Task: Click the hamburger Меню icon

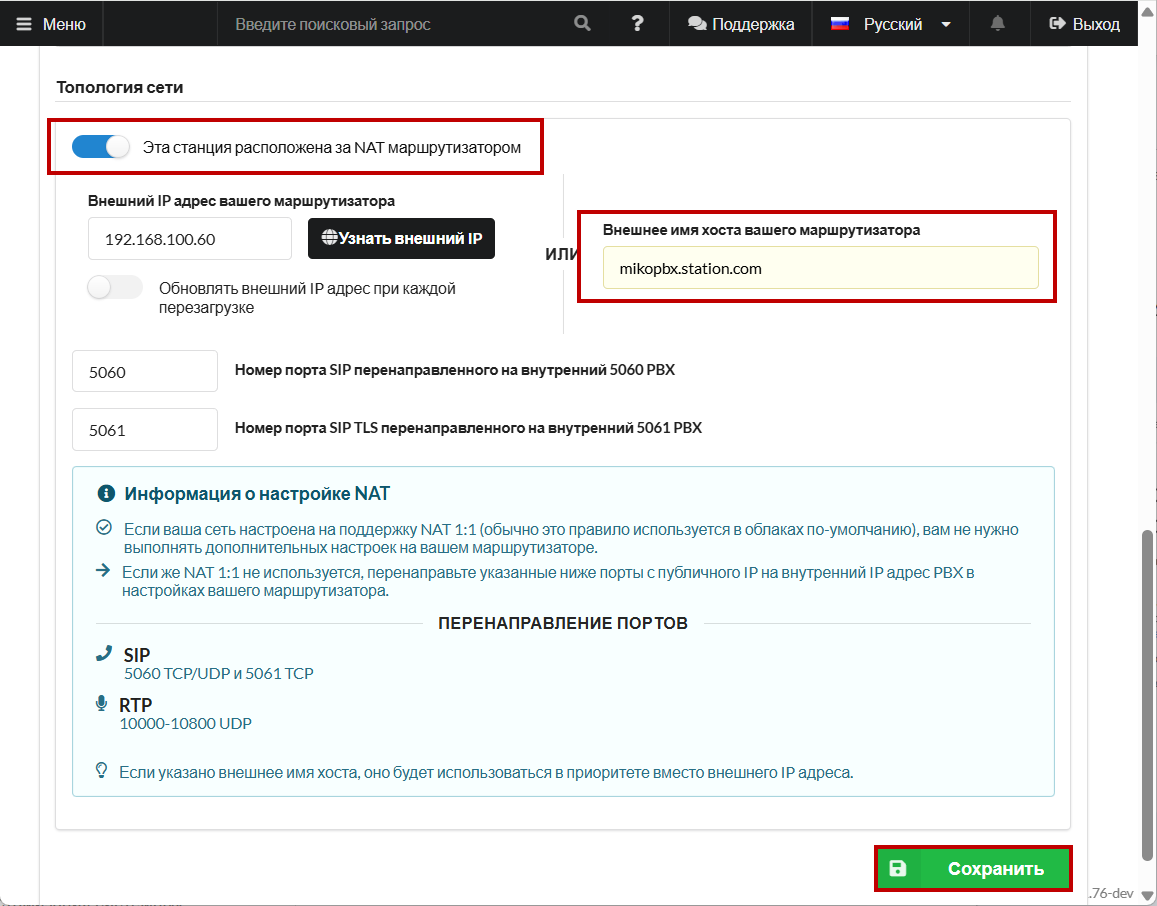Action: tap(24, 24)
